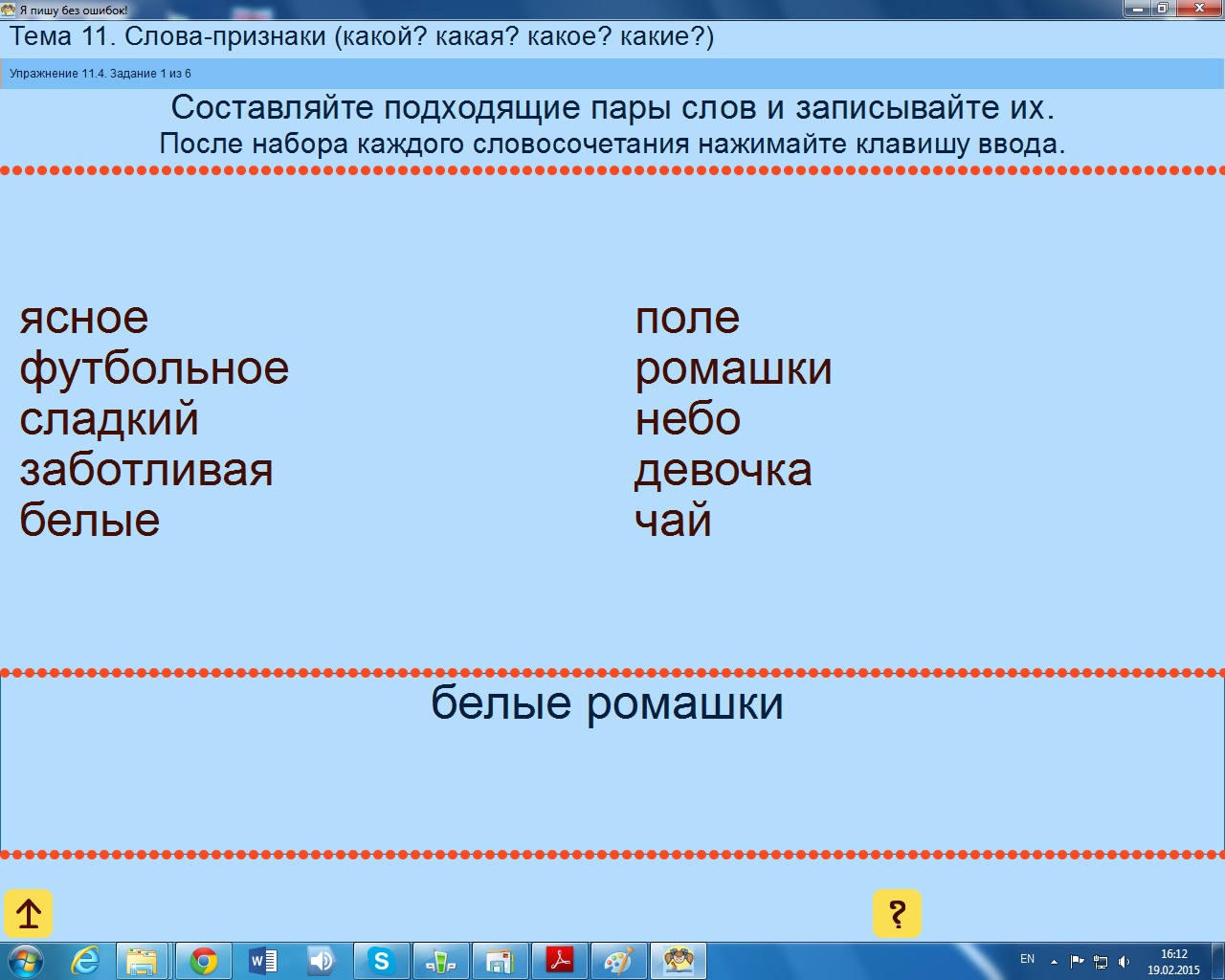Image resolution: width=1225 pixels, height=980 pixels.
Task: Click the word 'небо' in right column
Action: click(x=688, y=419)
